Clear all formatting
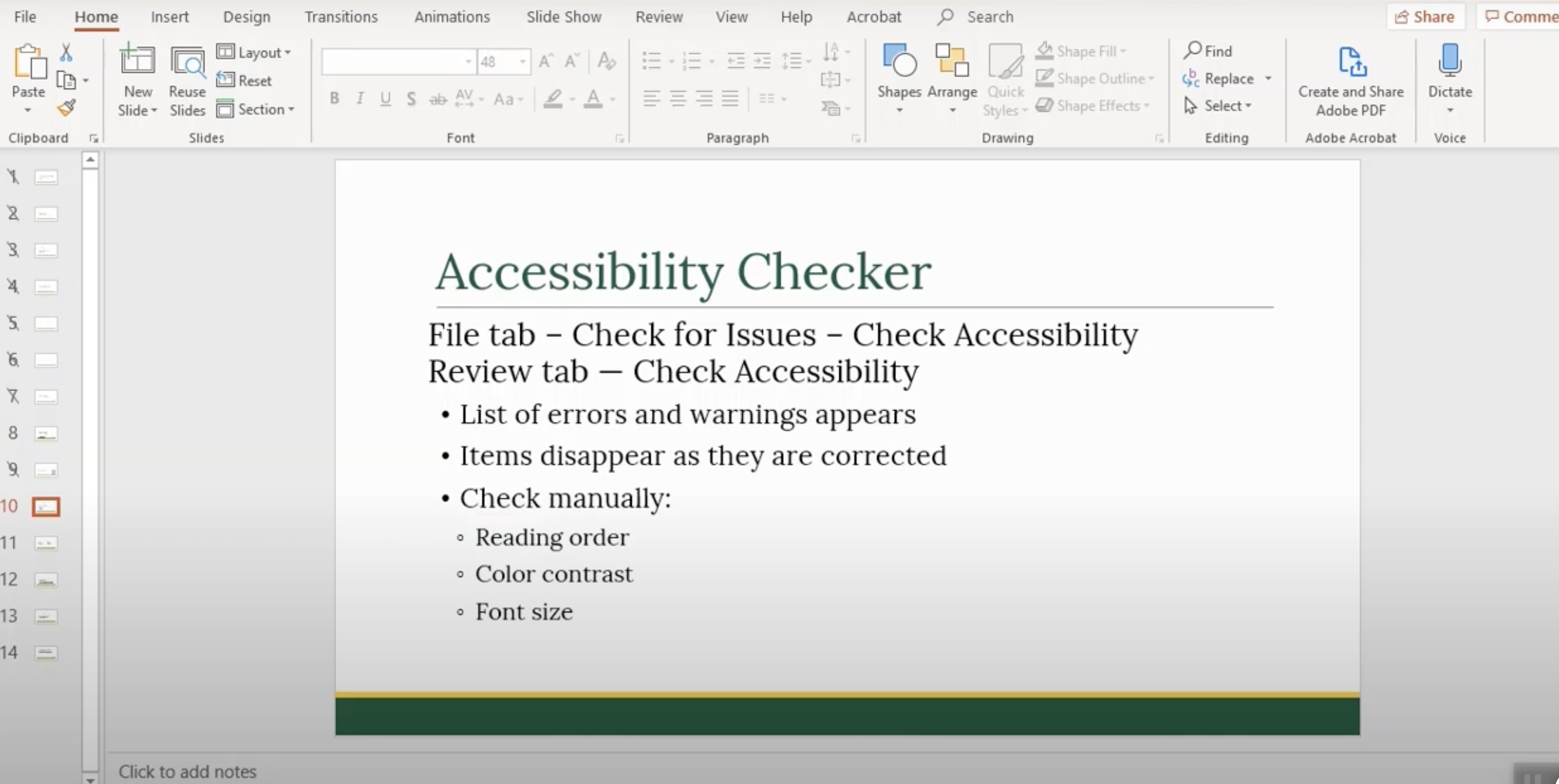 (606, 60)
